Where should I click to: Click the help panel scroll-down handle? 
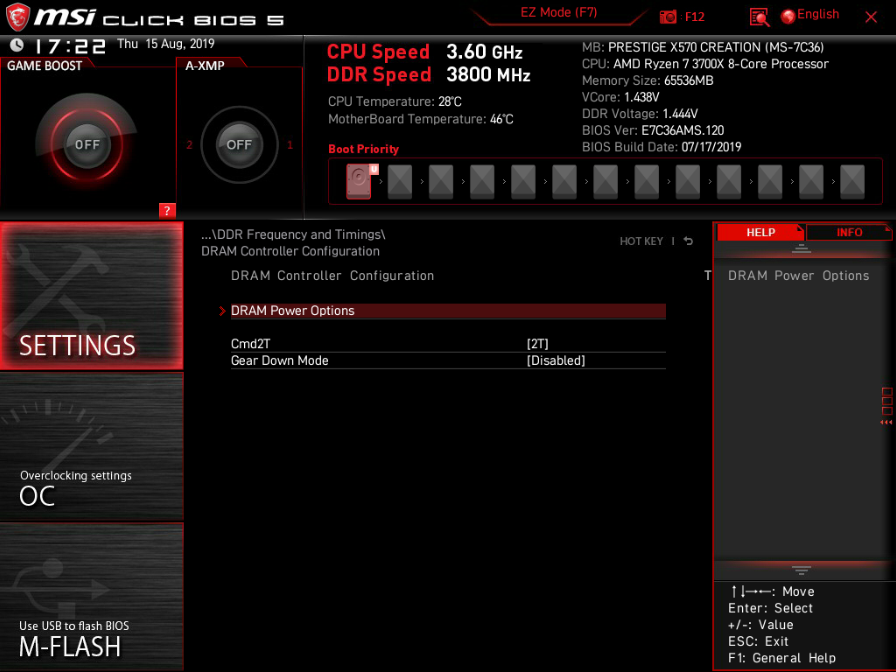pyautogui.click(x=801, y=570)
